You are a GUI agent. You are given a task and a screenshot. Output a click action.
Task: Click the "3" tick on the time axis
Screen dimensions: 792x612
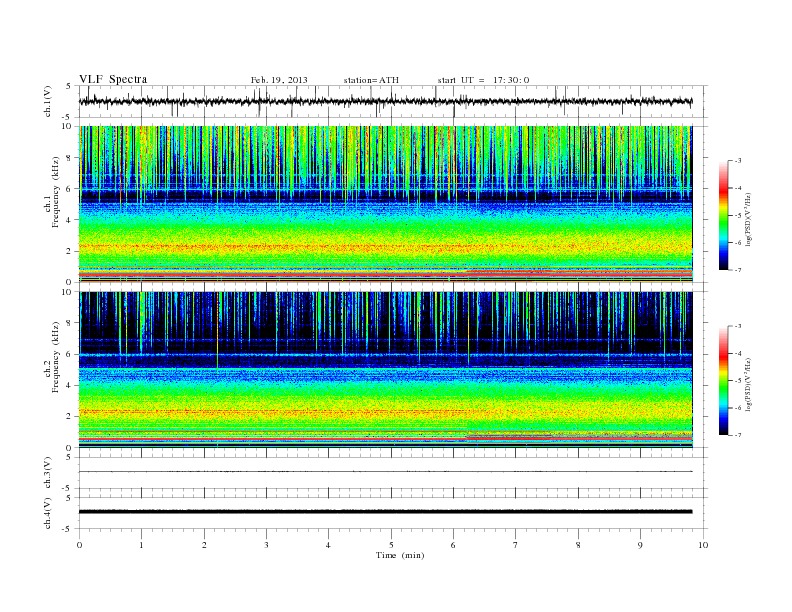point(266,545)
